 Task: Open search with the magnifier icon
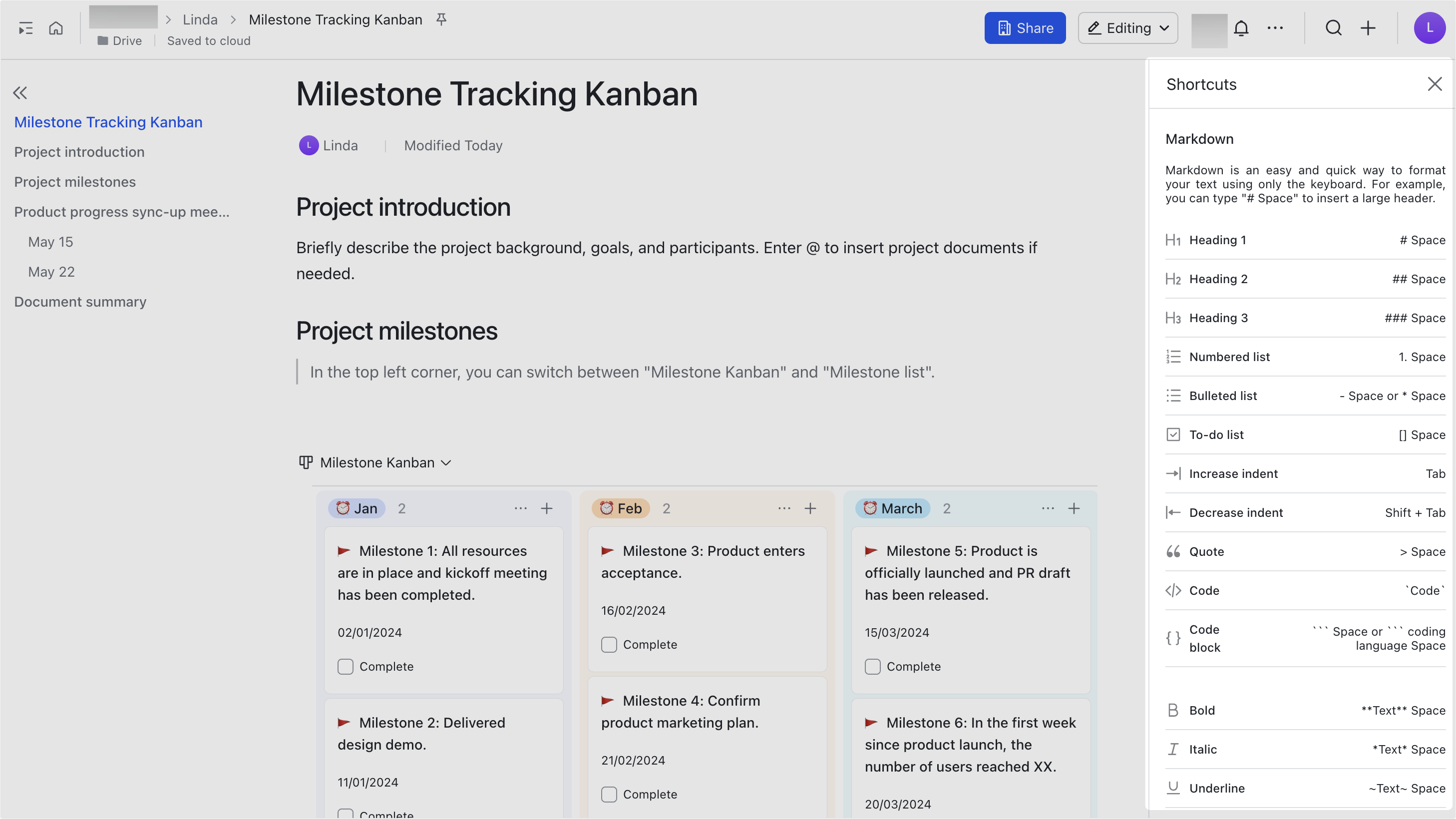pos(1333,28)
